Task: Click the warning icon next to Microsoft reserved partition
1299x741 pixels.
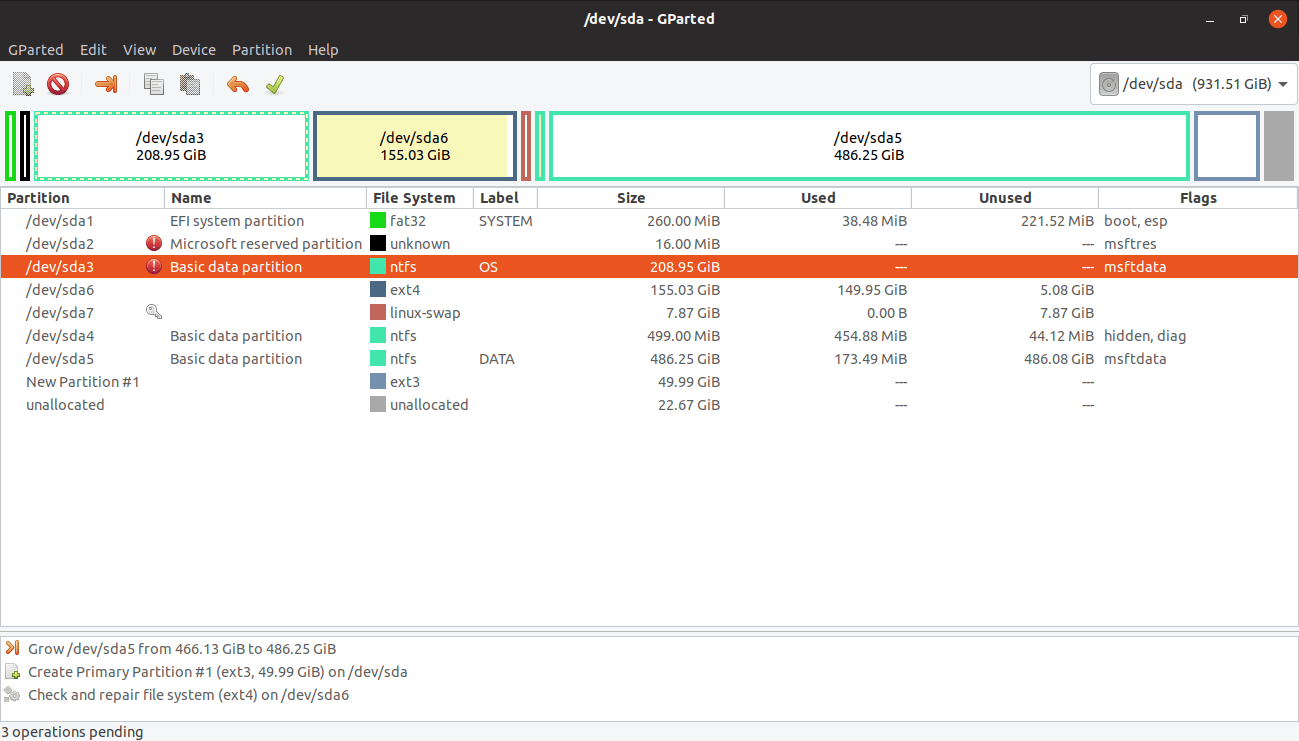Action: [x=153, y=243]
